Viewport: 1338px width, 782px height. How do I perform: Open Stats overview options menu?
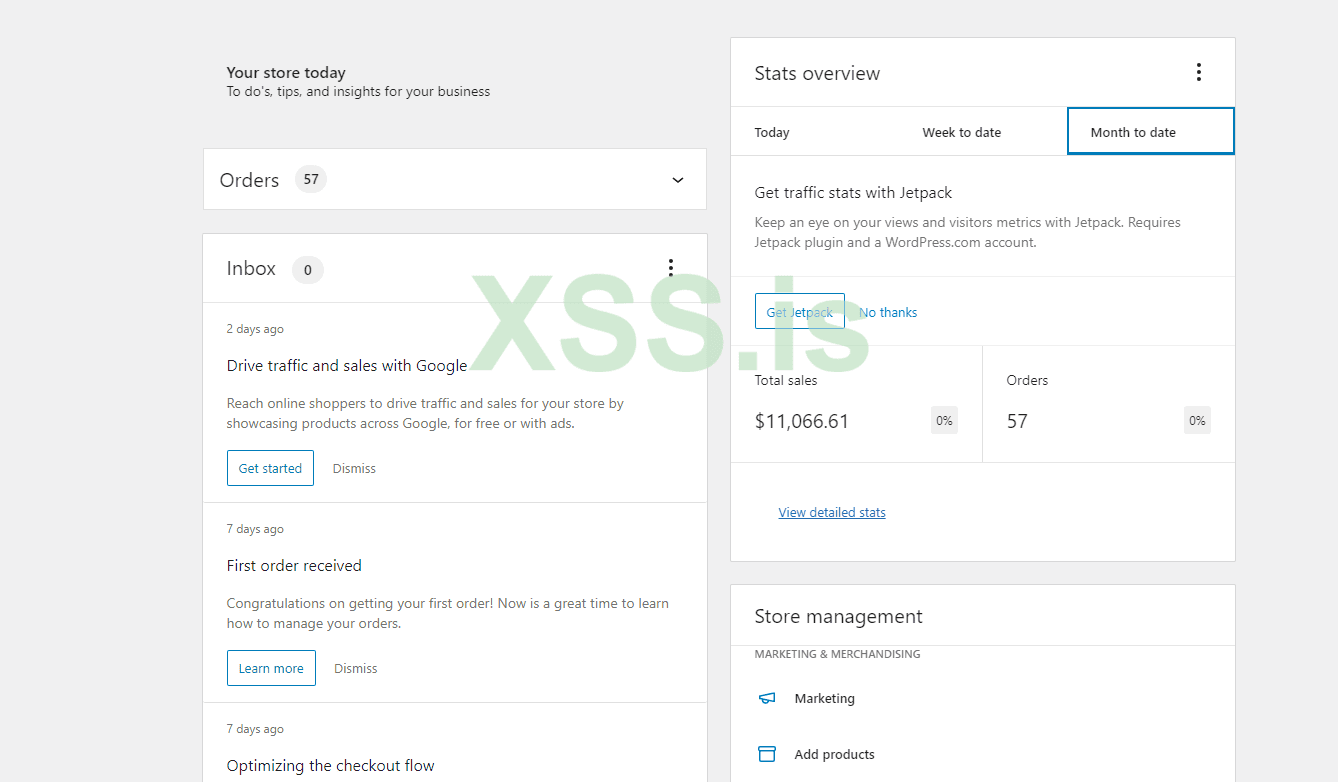coord(1198,72)
